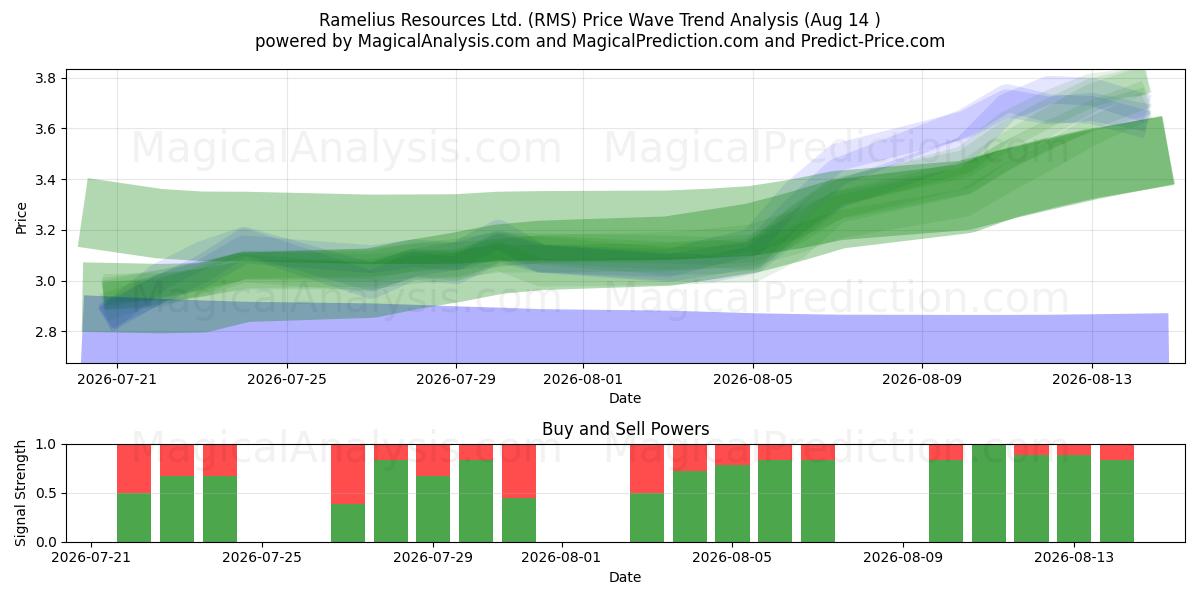
Task: Click the 'Buy and Sell Powers' subplot title
Action: pyautogui.click(x=626, y=429)
